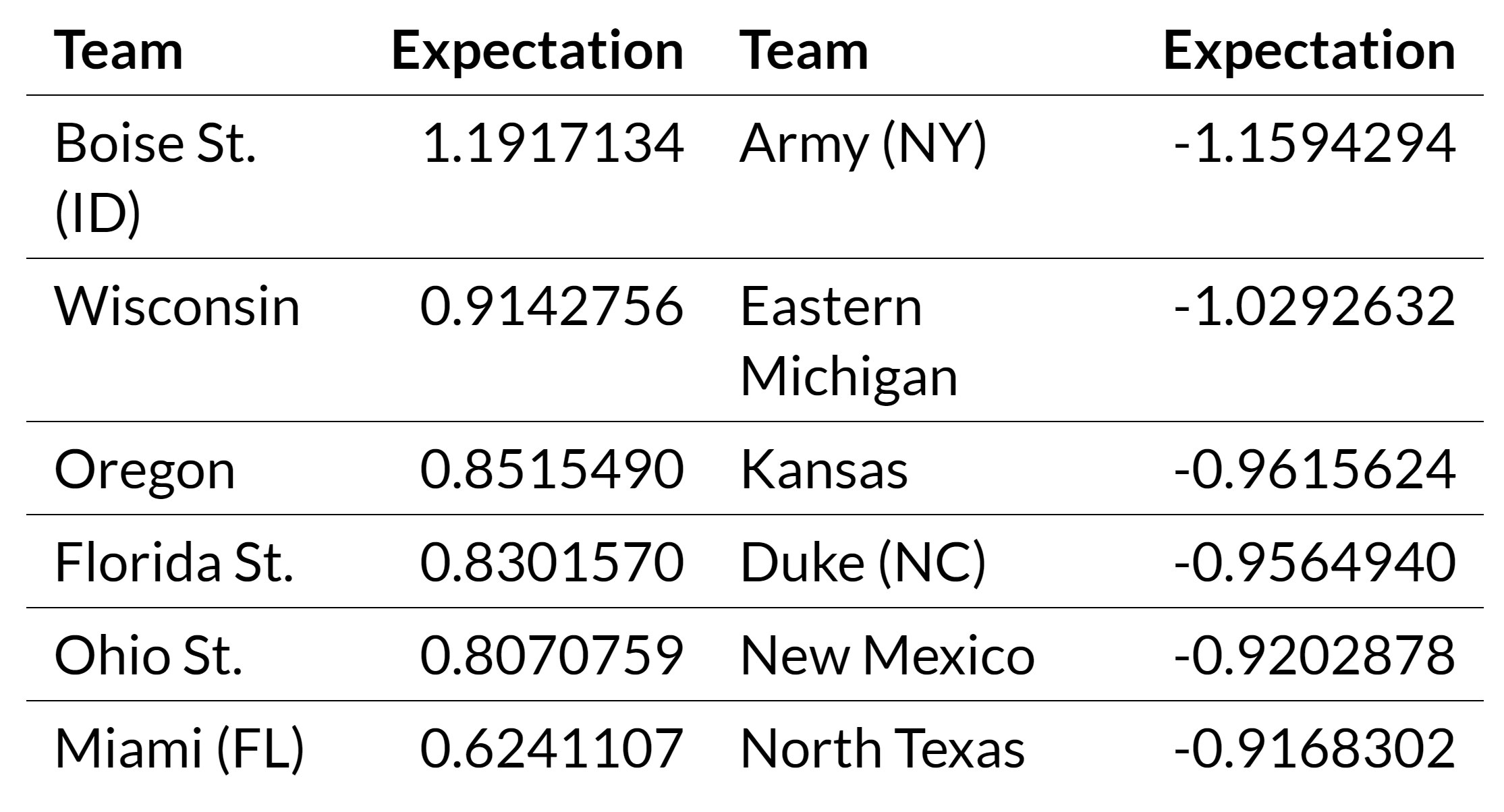The height and width of the screenshot is (812, 1504).
Task: Click the Boise St. (ID) team cell
Action: click(x=155, y=178)
